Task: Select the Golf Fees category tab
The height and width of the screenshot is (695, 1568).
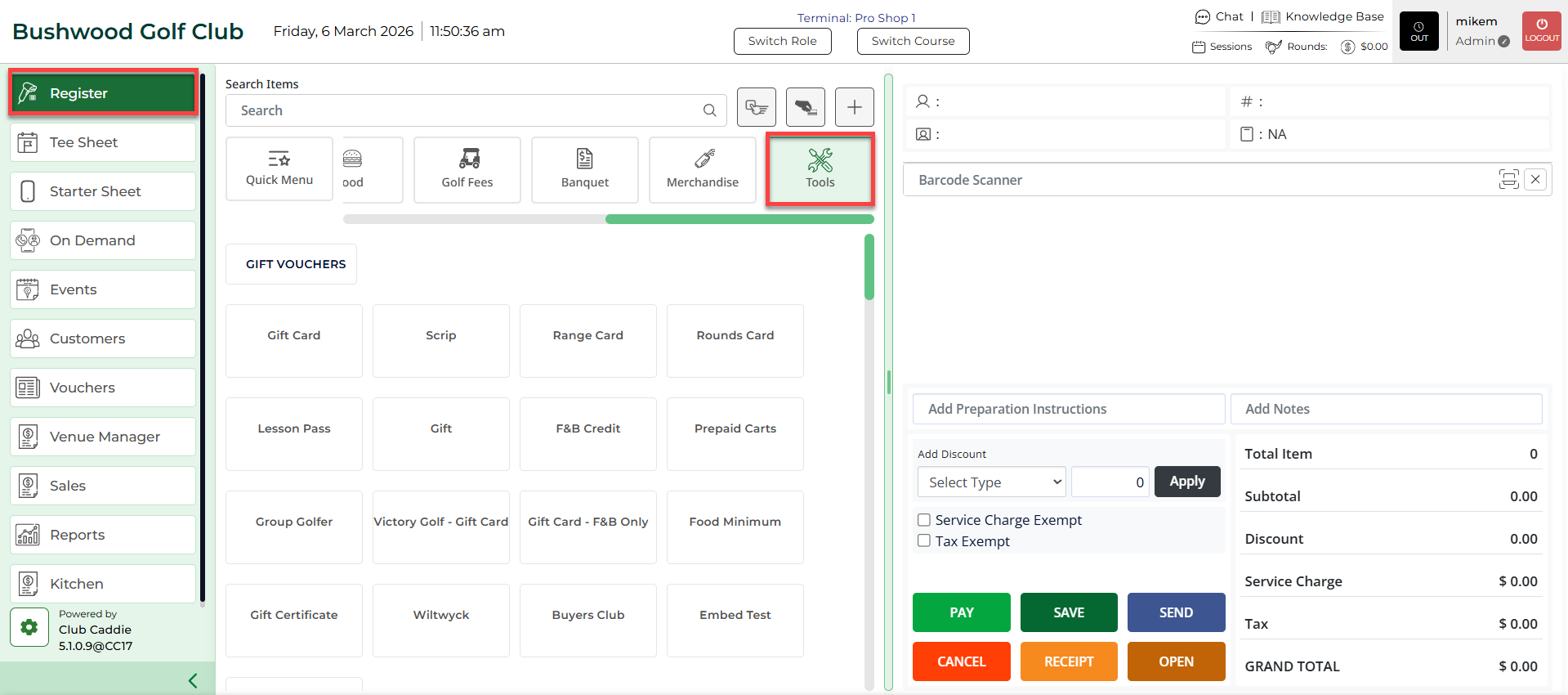Action: click(x=467, y=169)
